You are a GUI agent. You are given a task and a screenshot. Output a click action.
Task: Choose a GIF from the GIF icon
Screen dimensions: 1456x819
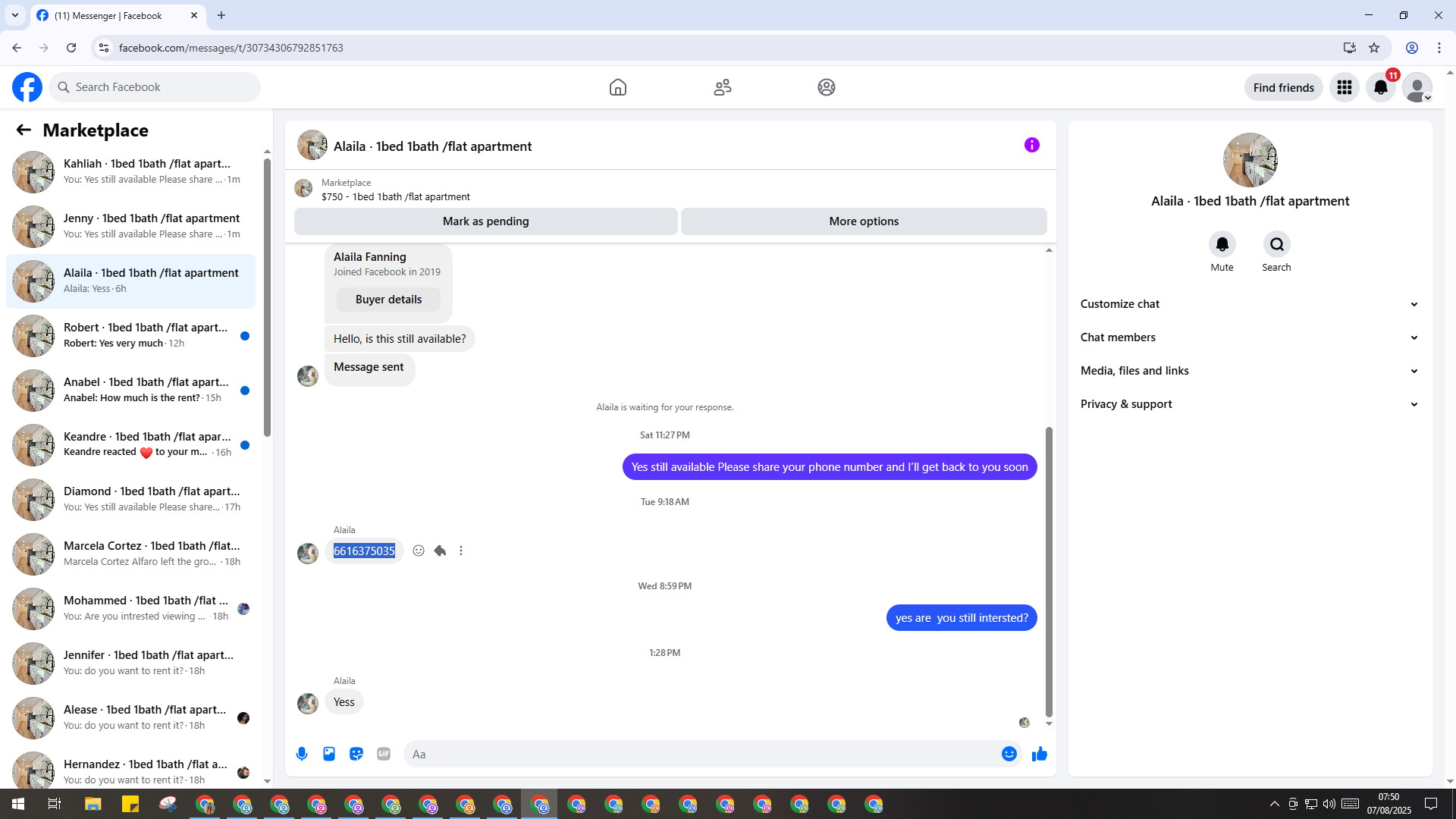point(384,754)
